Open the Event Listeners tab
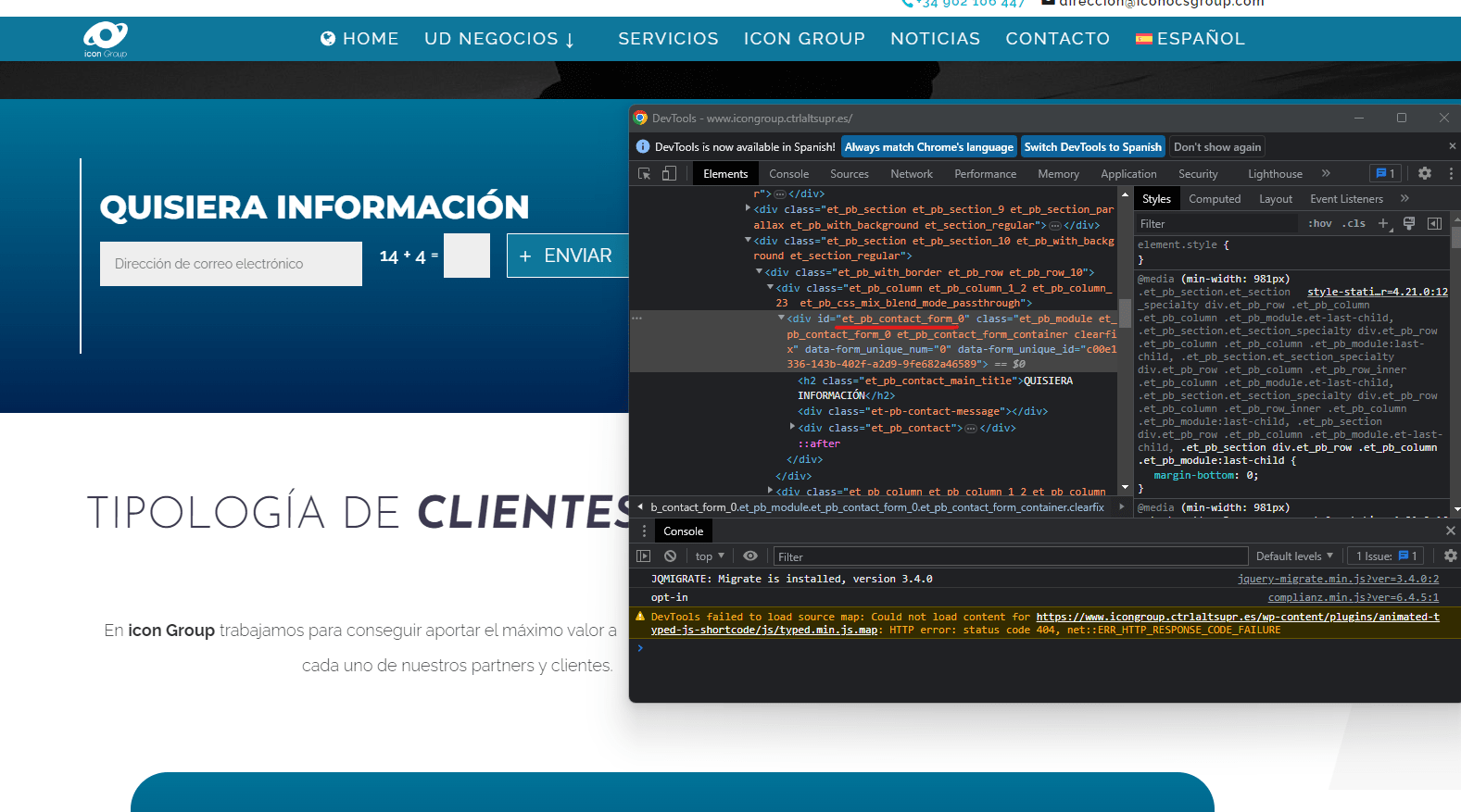Screen dimensions: 1461x812 tap(1346, 198)
